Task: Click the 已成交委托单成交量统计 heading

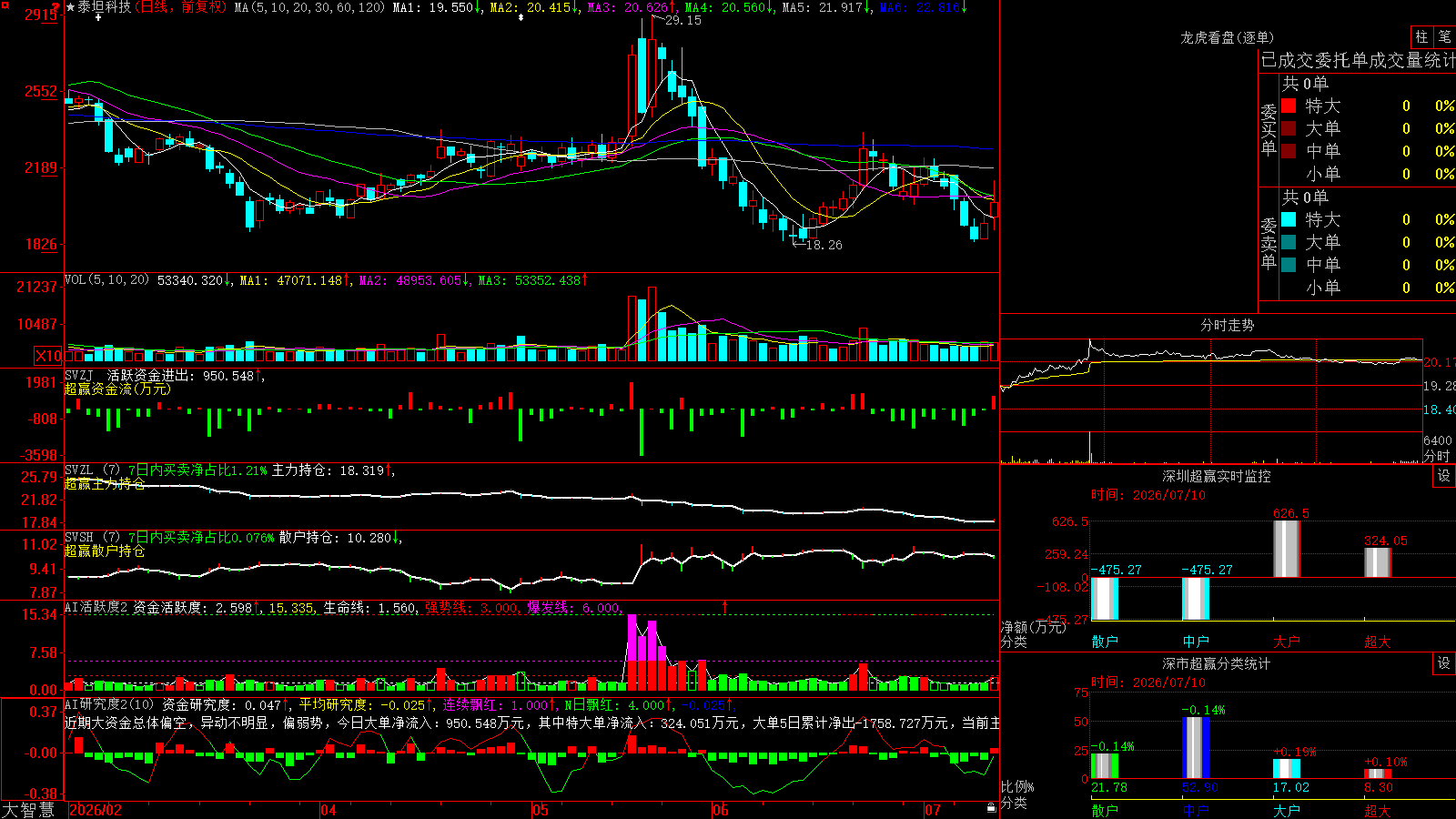Action: (x=1358, y=60)
